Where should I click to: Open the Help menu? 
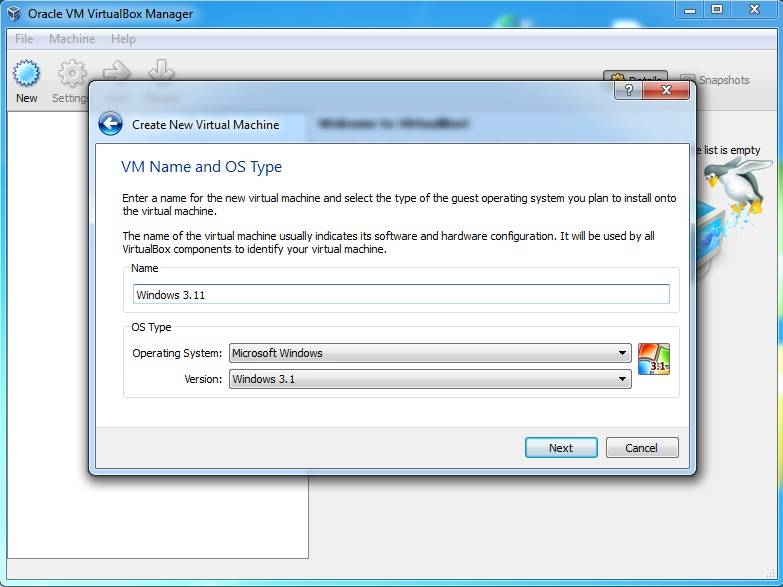point(123,39)
